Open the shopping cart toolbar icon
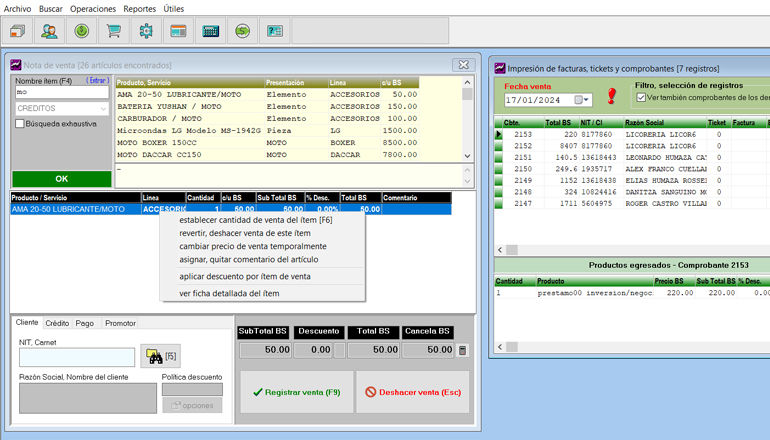The image size is (770, 440). [114, 31]
